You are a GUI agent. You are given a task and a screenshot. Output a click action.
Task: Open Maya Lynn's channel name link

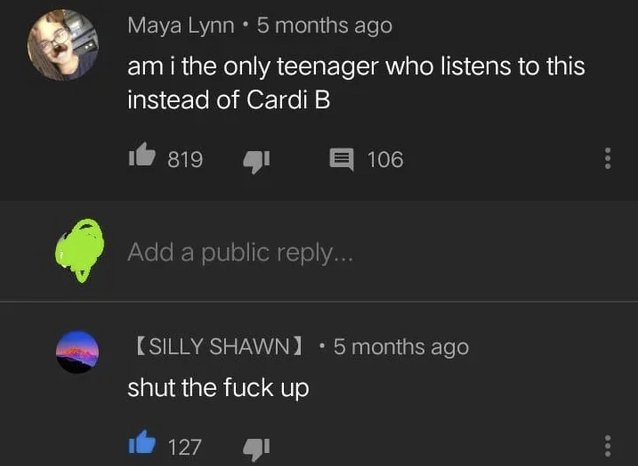tap(181, 26)
